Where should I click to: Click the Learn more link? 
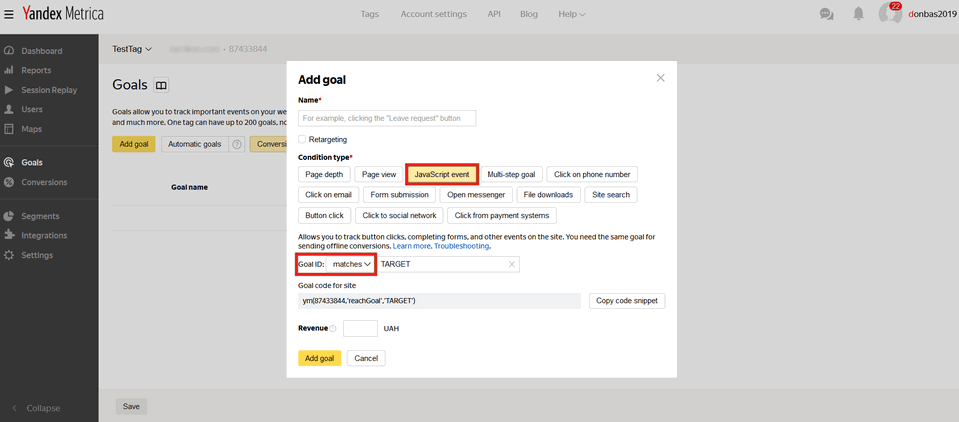click(412, 246)
